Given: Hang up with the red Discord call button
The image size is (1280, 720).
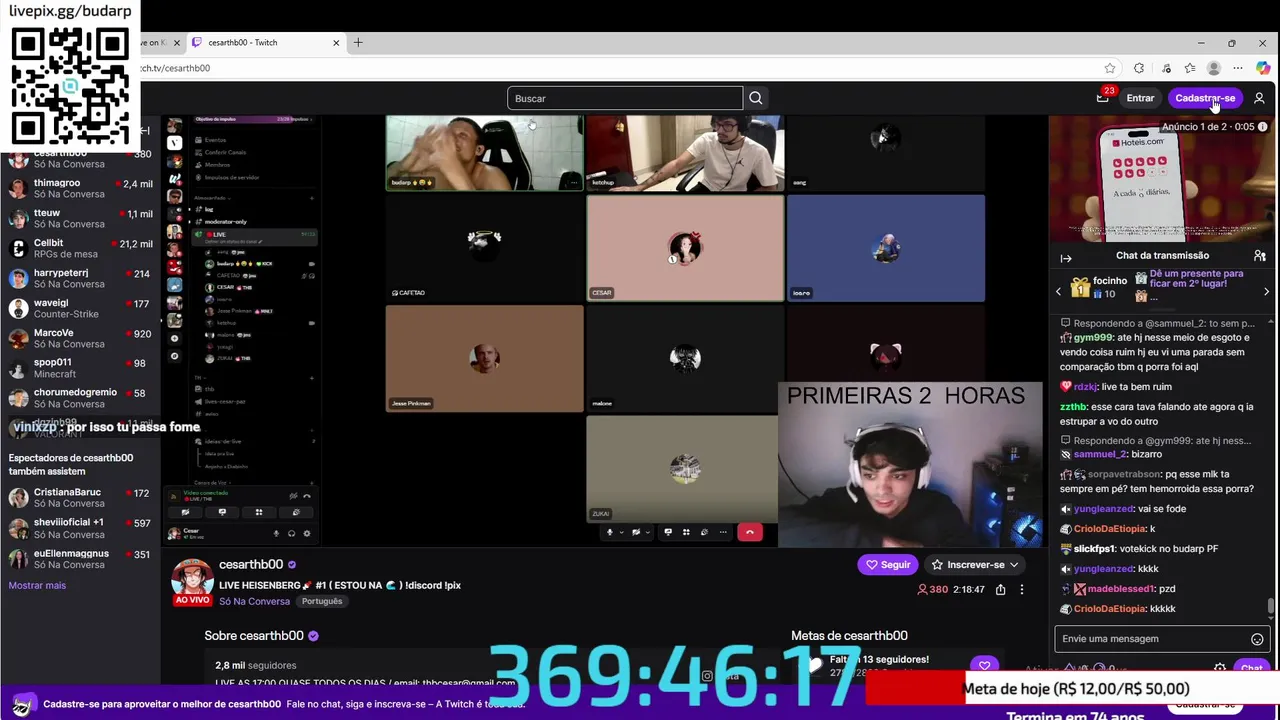Looking at the screenshot, I should 750,532.
